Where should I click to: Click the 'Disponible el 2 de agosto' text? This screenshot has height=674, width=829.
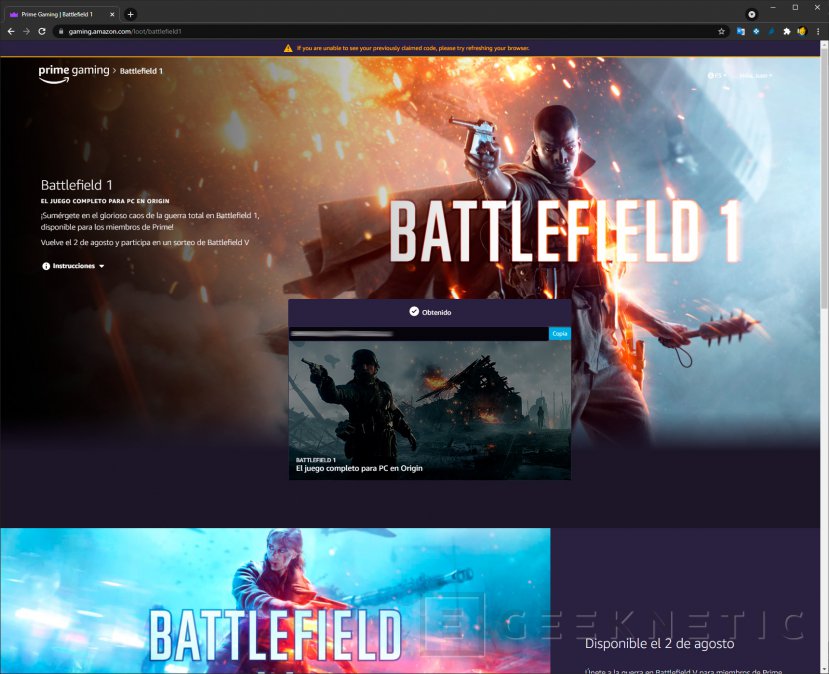pos(659,643)
